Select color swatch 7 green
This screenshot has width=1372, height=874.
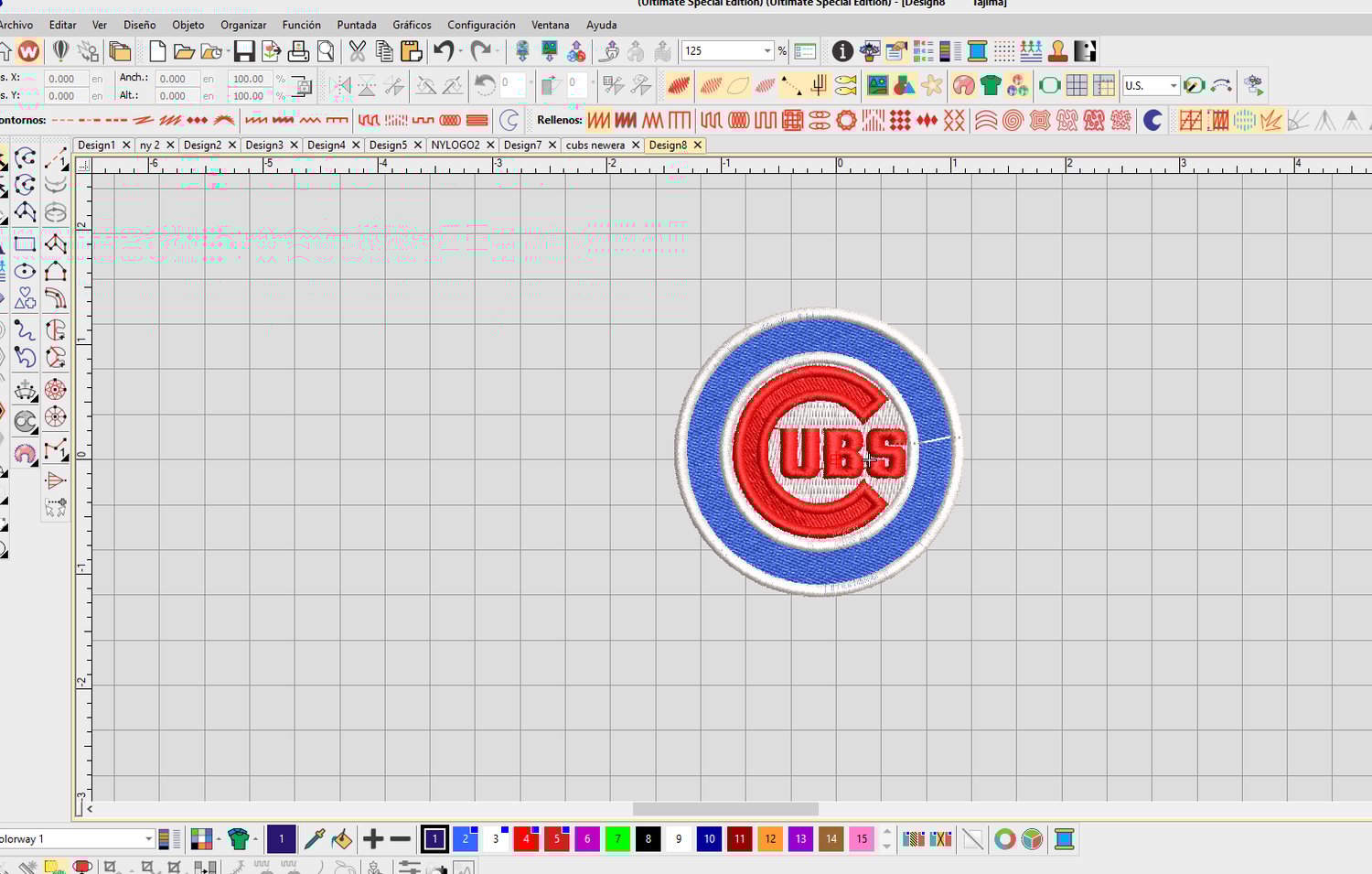point(617,839)
